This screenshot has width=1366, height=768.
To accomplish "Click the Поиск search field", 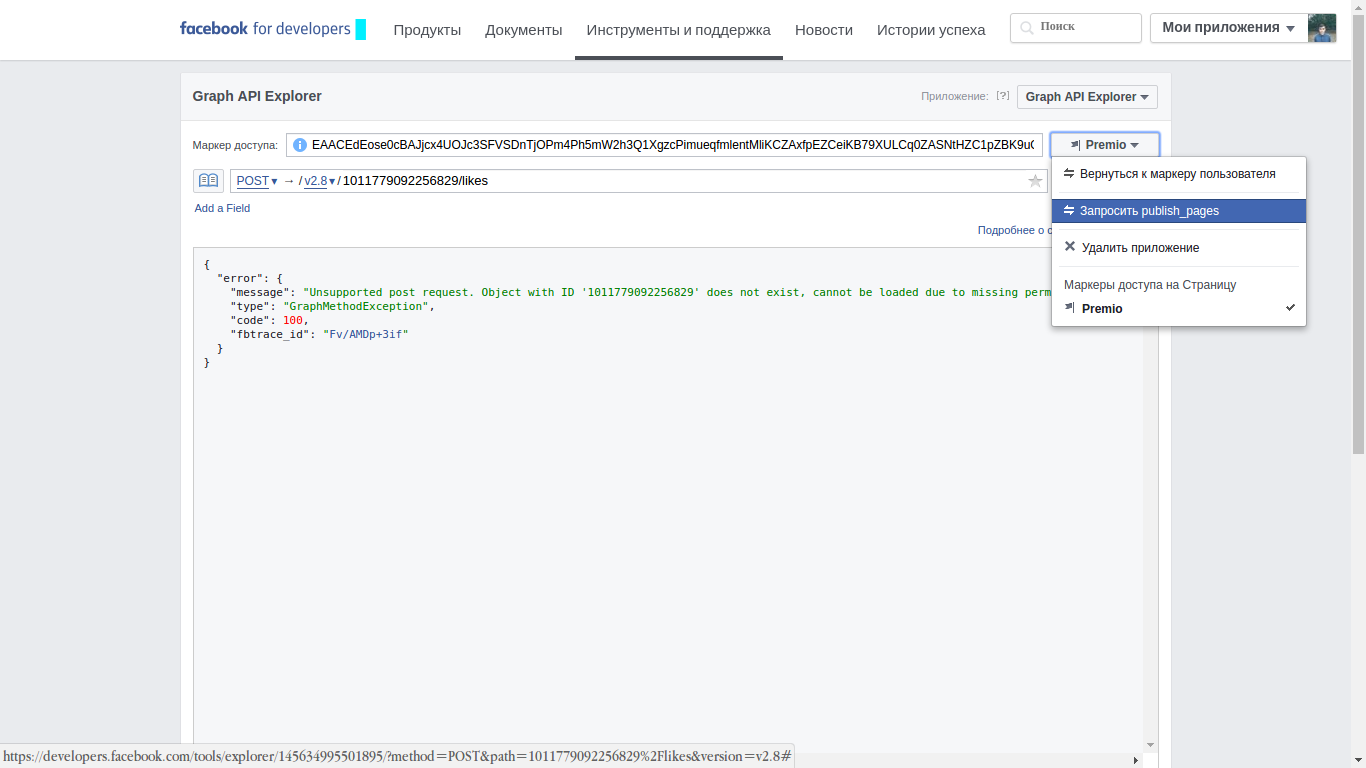I will pos(1076,28).
